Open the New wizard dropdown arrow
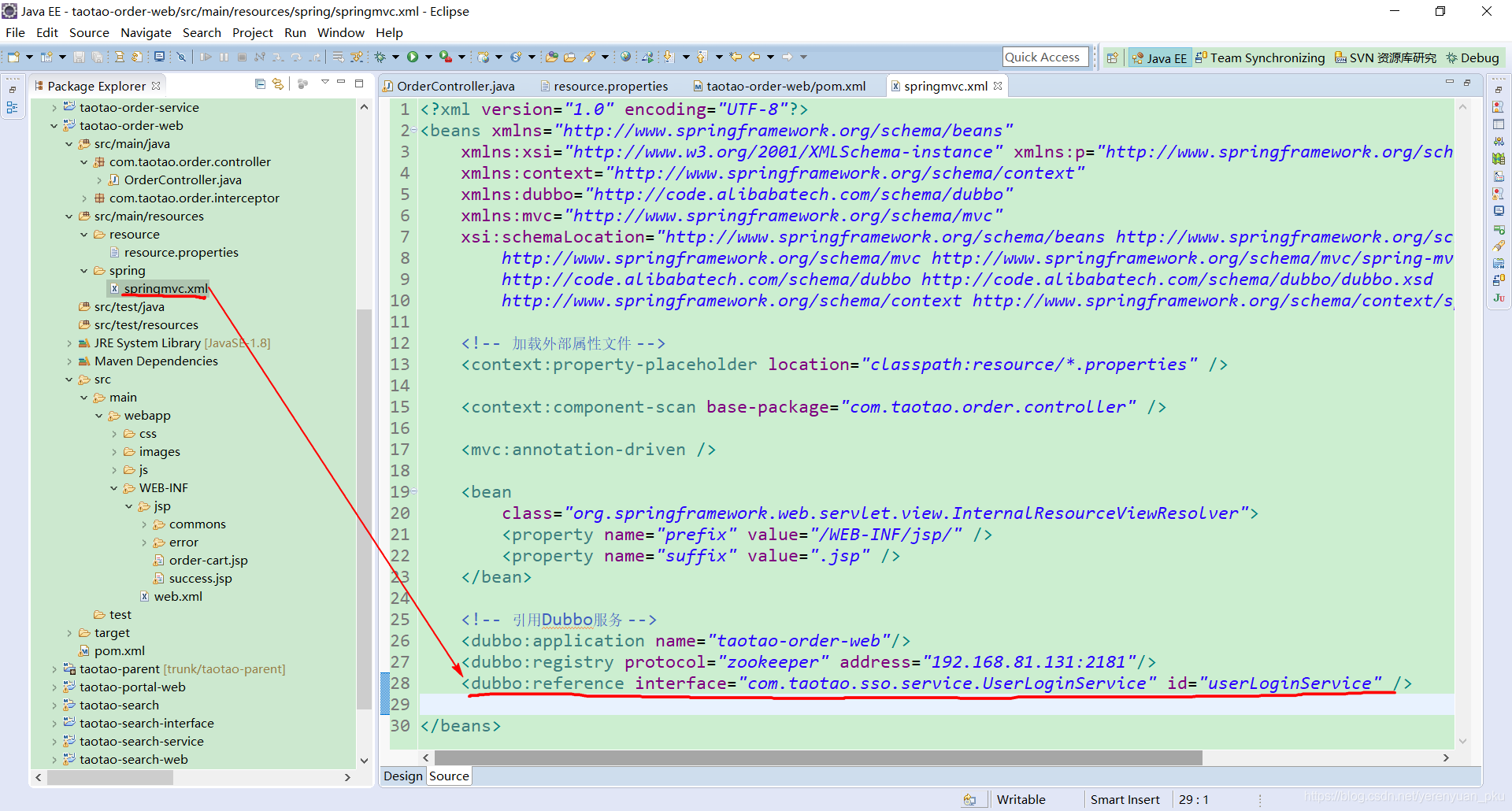 (29, 57)
